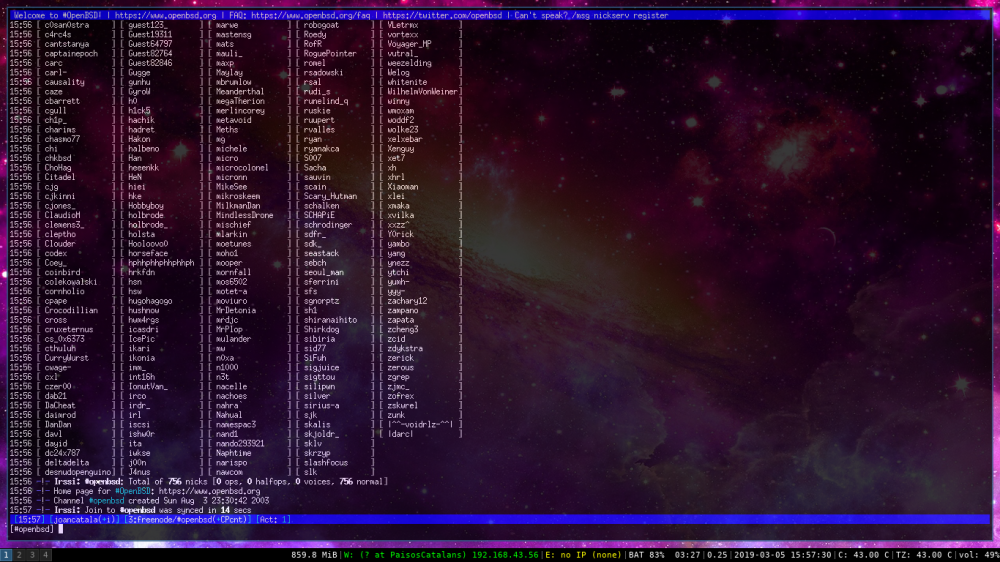Screen dimensions: 1000x562
Task: Select the nick 'IonutVan_'
Action: click(148, 387)
